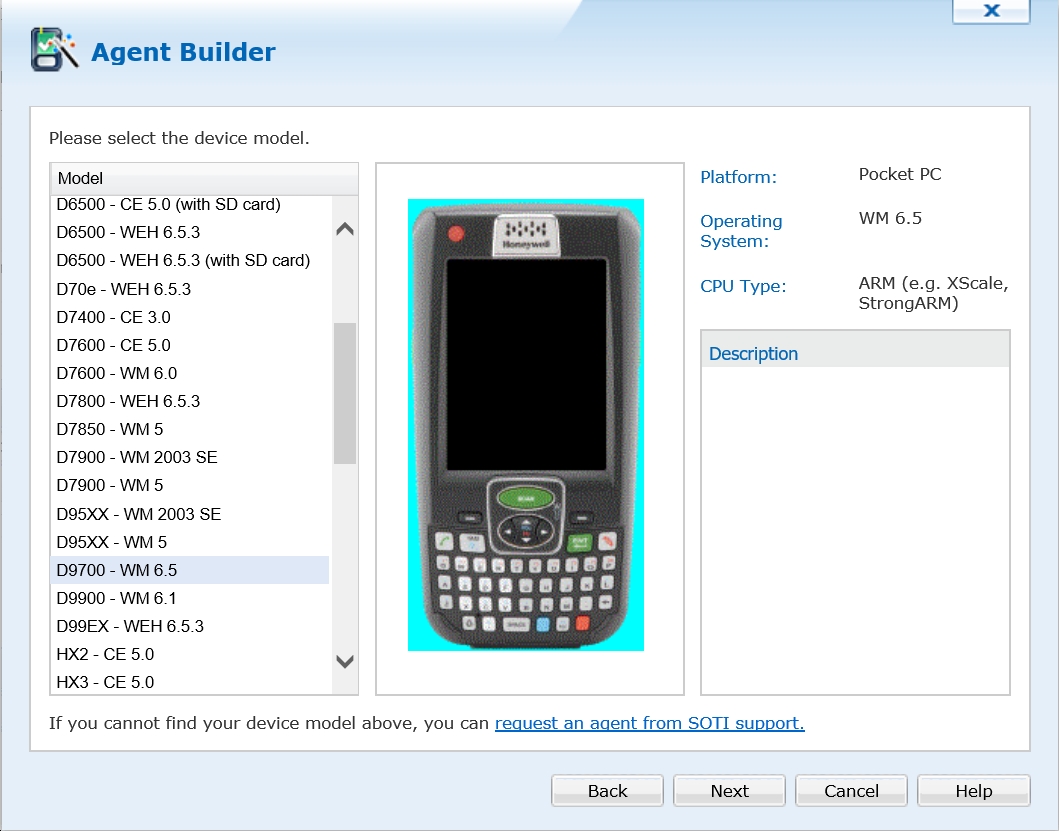This screenshot has width=1059, height=831.
Task: Choose D70e - WEH 6.5.3 entry
Action: (124, 289)
